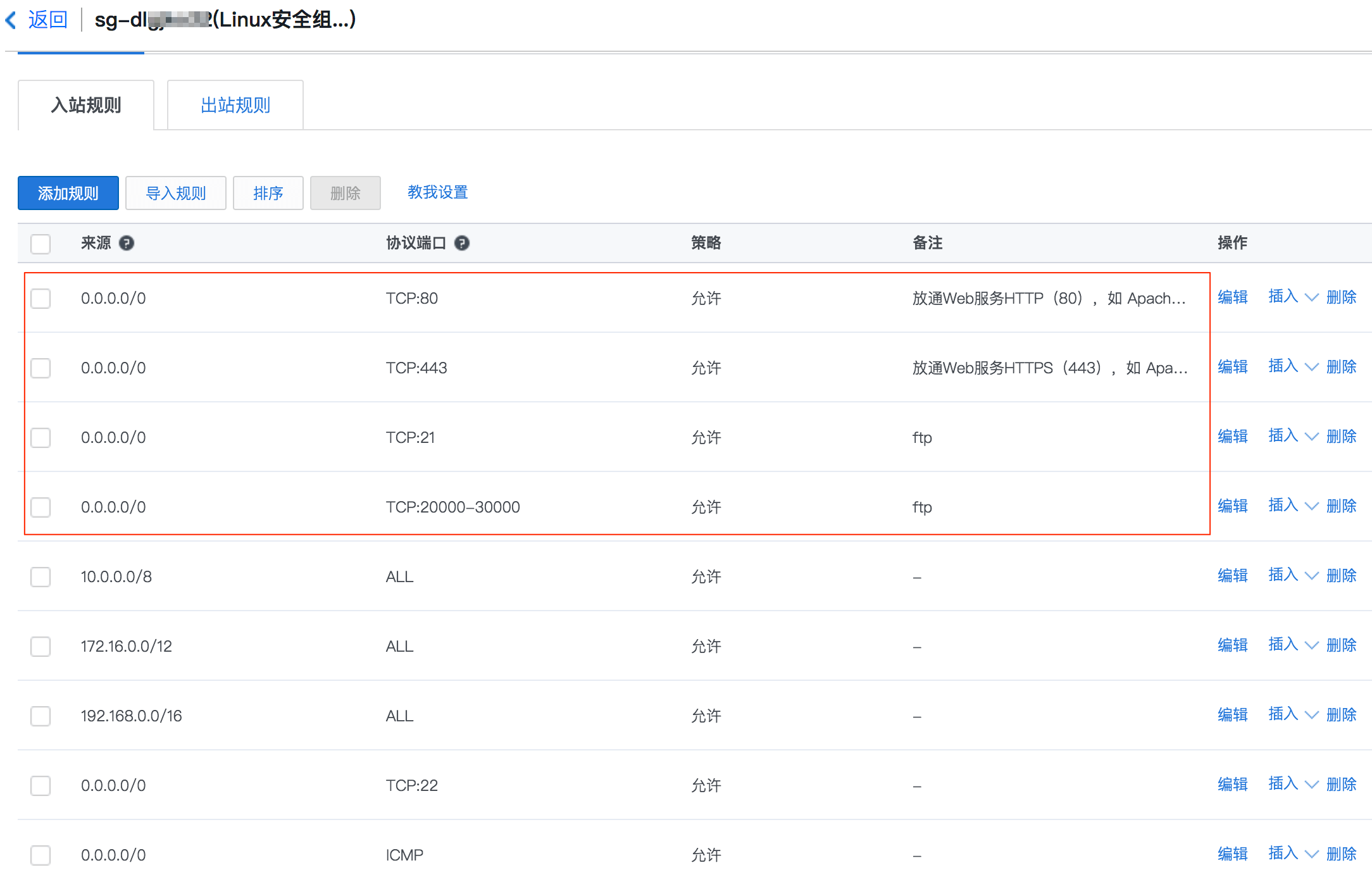Click the HTTP (80) remark text
Image resolution: width=1372 pixels, height=877 pixels.
click(x=1049, y=298)
